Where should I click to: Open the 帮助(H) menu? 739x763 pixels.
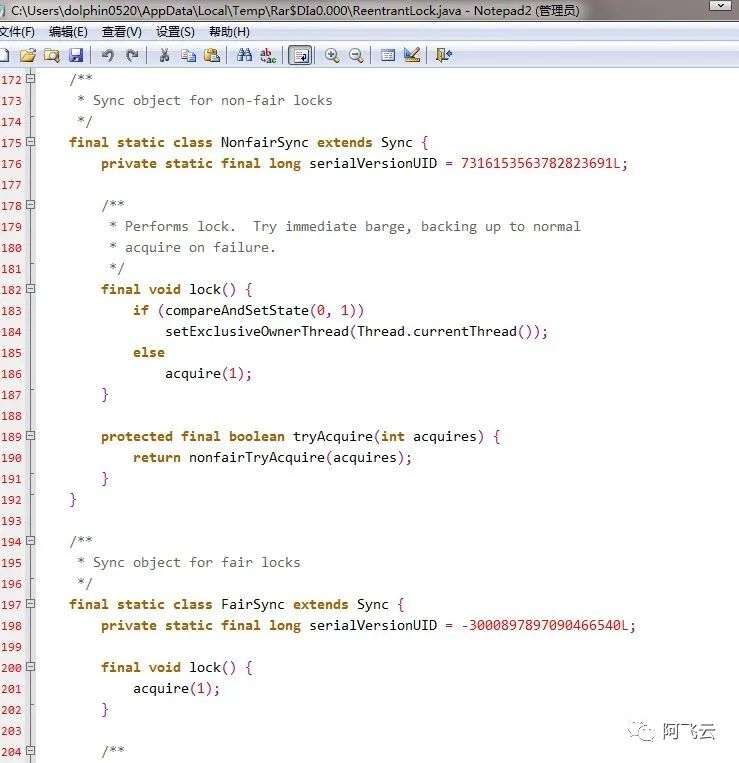[229, 32]
